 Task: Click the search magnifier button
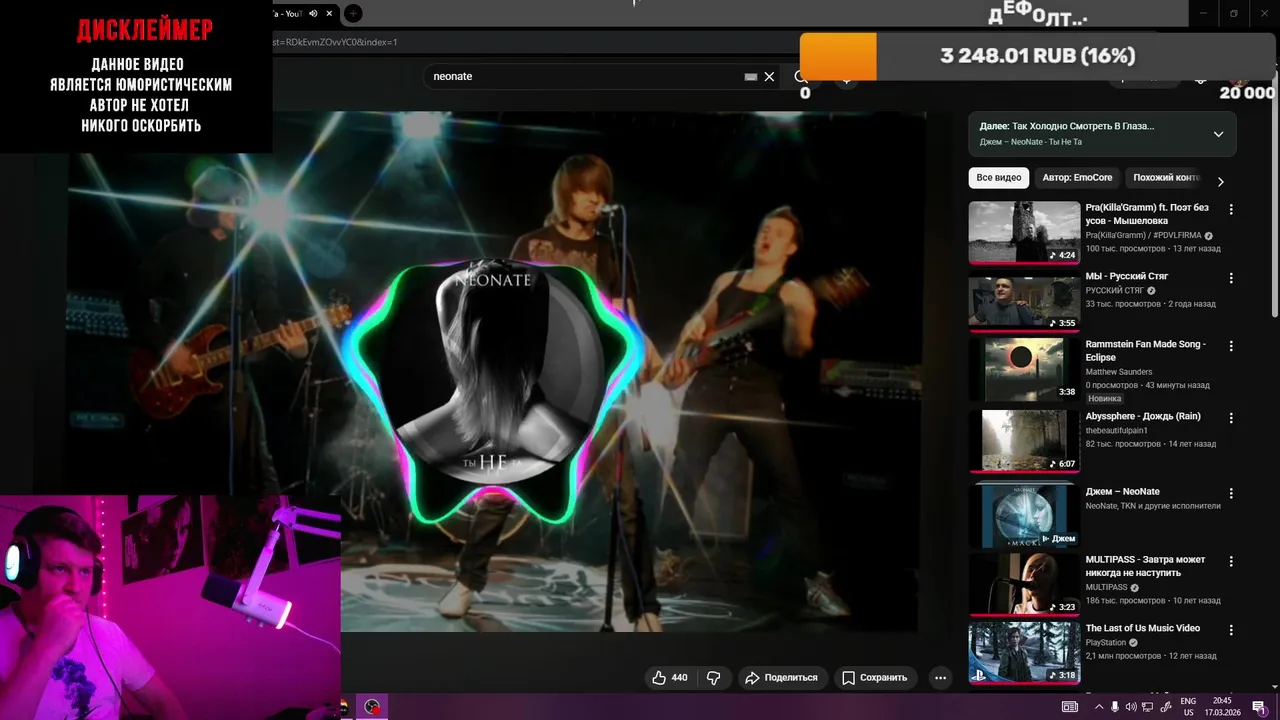pyautogui.click(x=801, y=76)
